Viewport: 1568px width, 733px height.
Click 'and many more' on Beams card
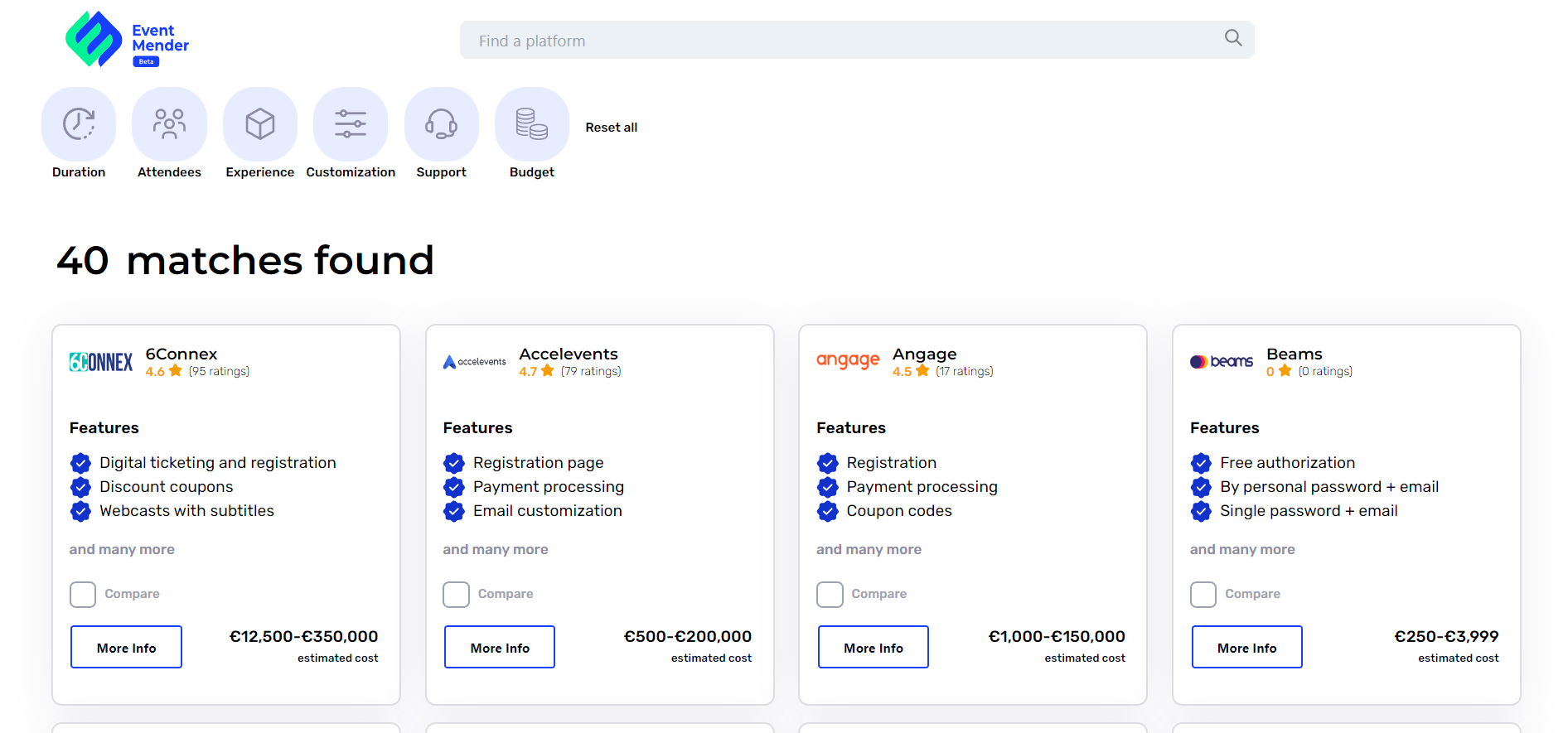[x=1242, y=549]
